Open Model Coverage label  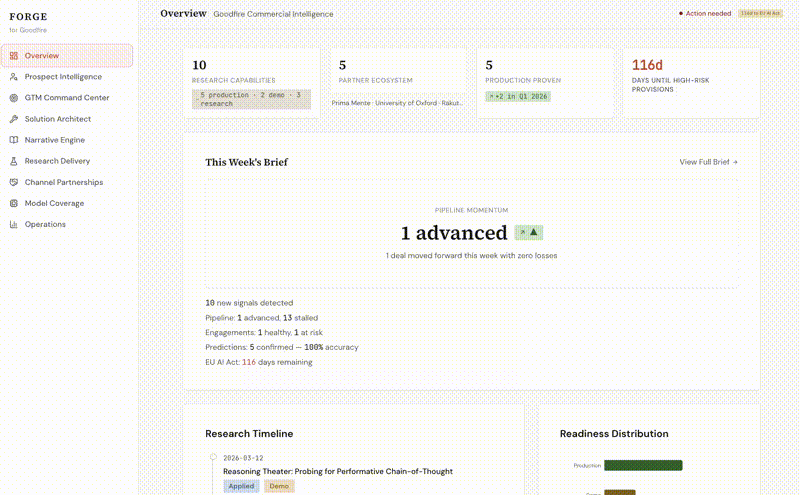[54, 203]
